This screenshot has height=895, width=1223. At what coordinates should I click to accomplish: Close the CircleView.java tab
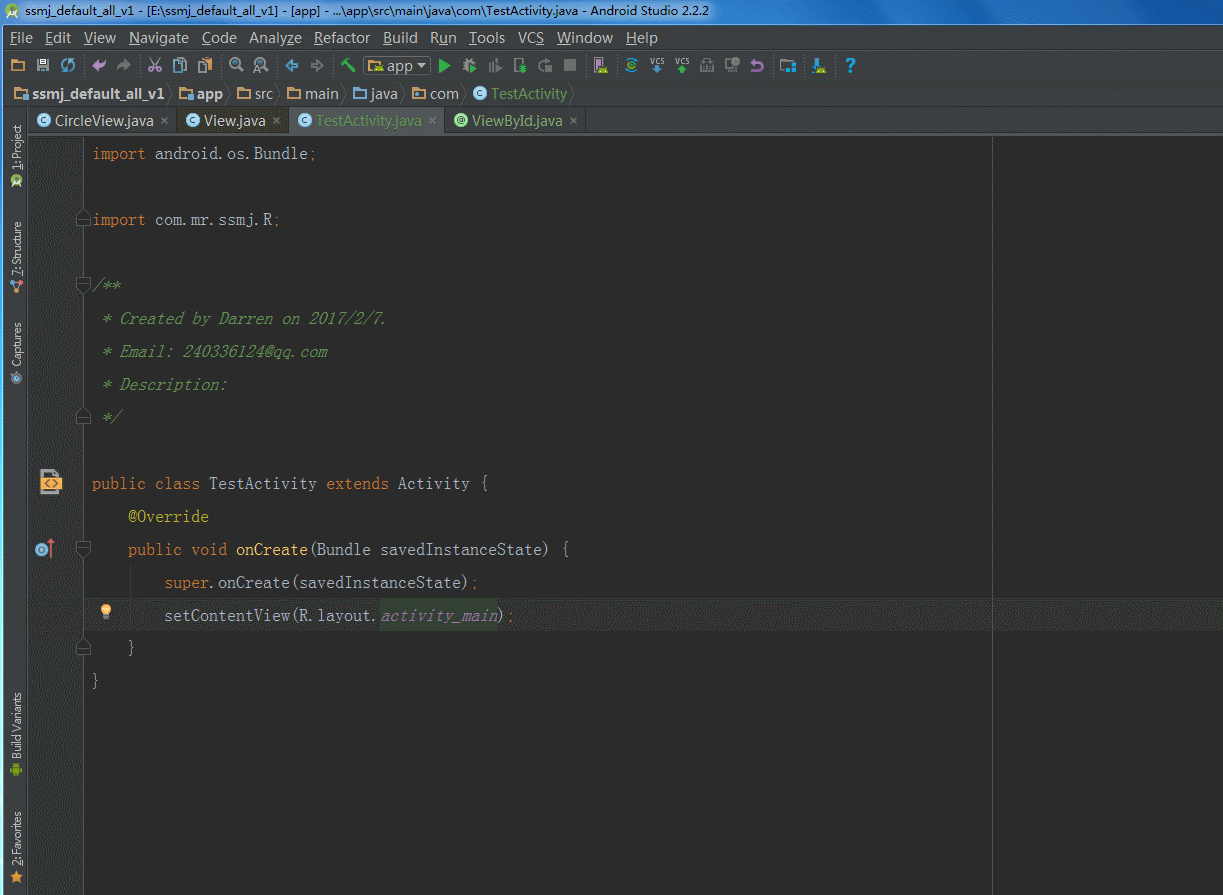click(164, 121)
